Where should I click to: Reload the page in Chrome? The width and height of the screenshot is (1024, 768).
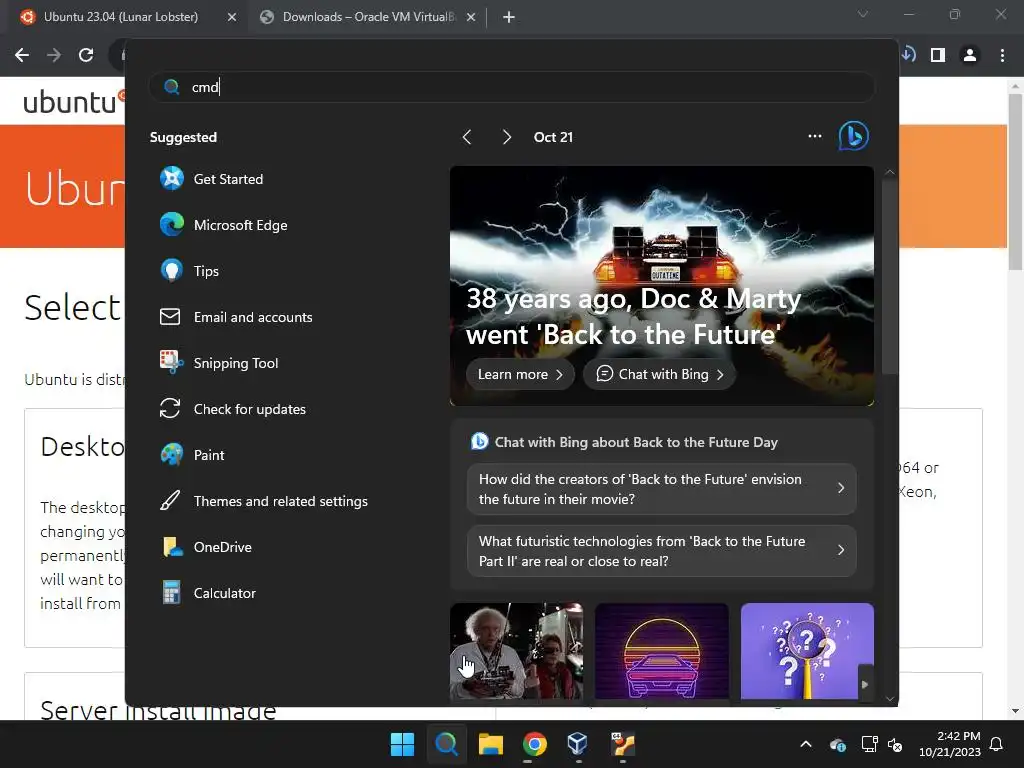click(x=86, y=55)
